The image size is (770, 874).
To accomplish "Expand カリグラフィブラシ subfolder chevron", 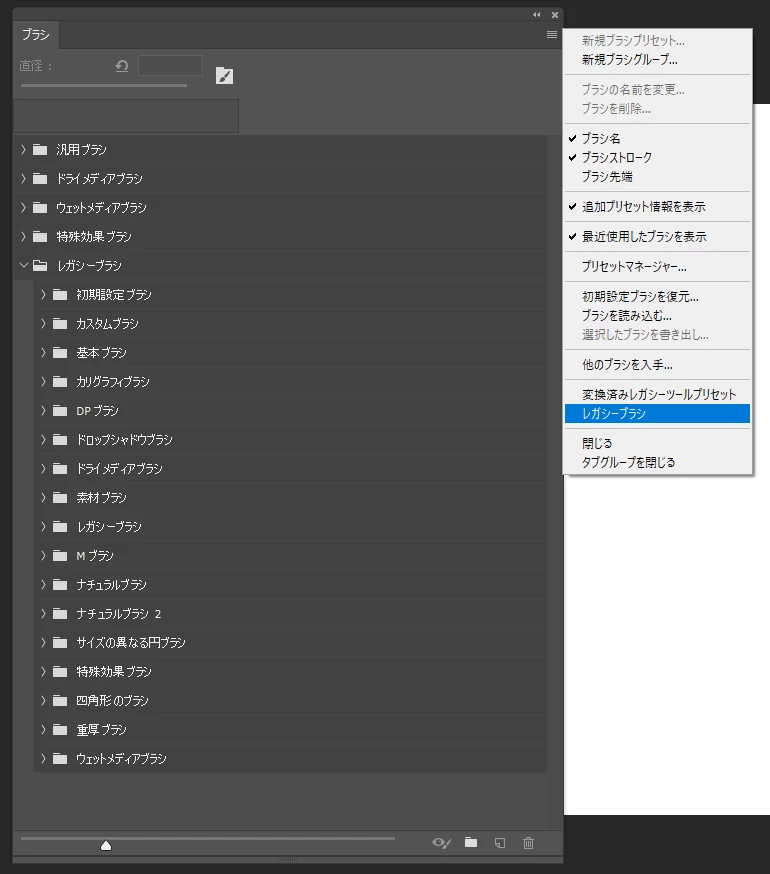I will (43, 381).
